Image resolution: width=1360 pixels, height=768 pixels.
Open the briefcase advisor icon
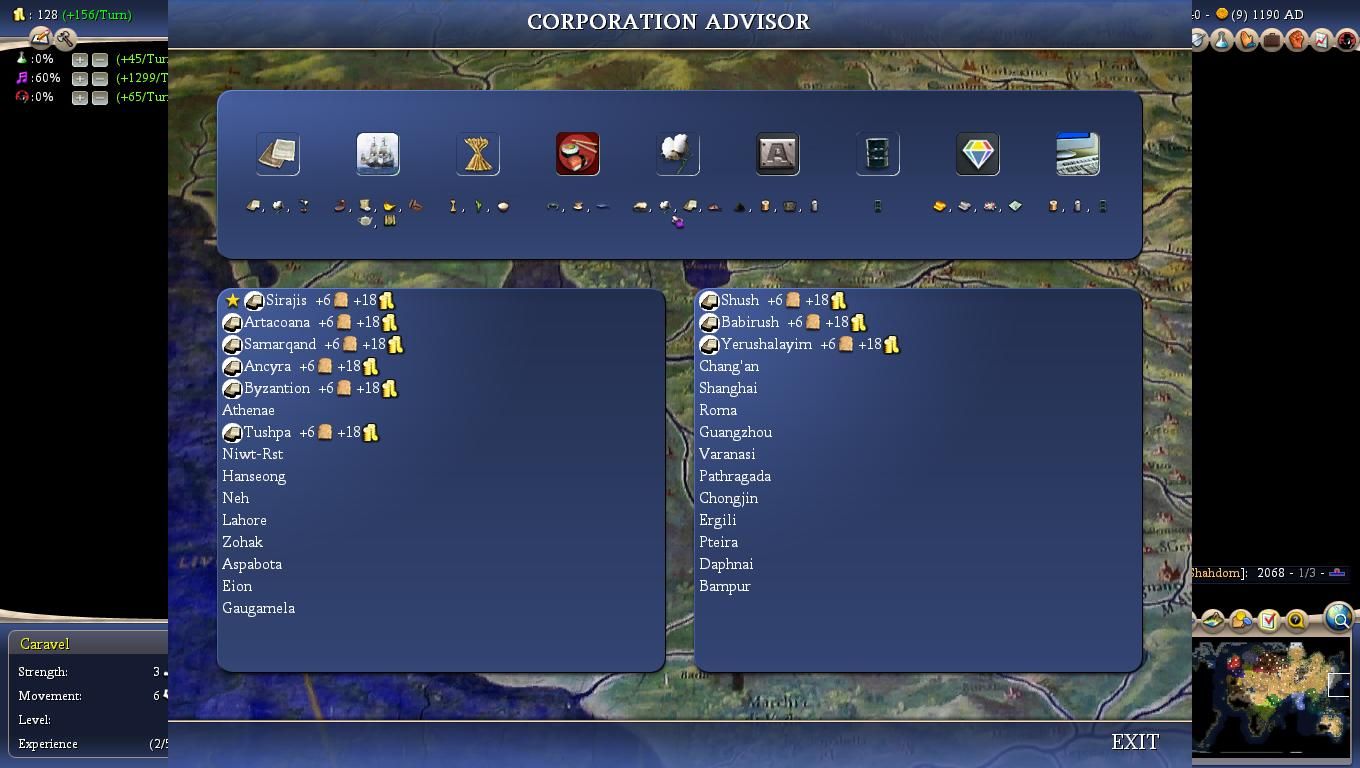click(1272, 40)
